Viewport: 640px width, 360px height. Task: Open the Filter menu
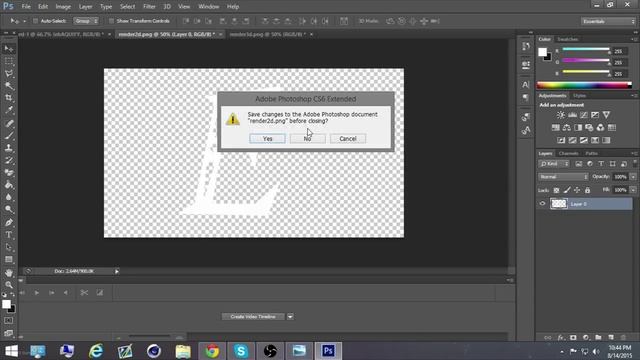click(149, 7)
